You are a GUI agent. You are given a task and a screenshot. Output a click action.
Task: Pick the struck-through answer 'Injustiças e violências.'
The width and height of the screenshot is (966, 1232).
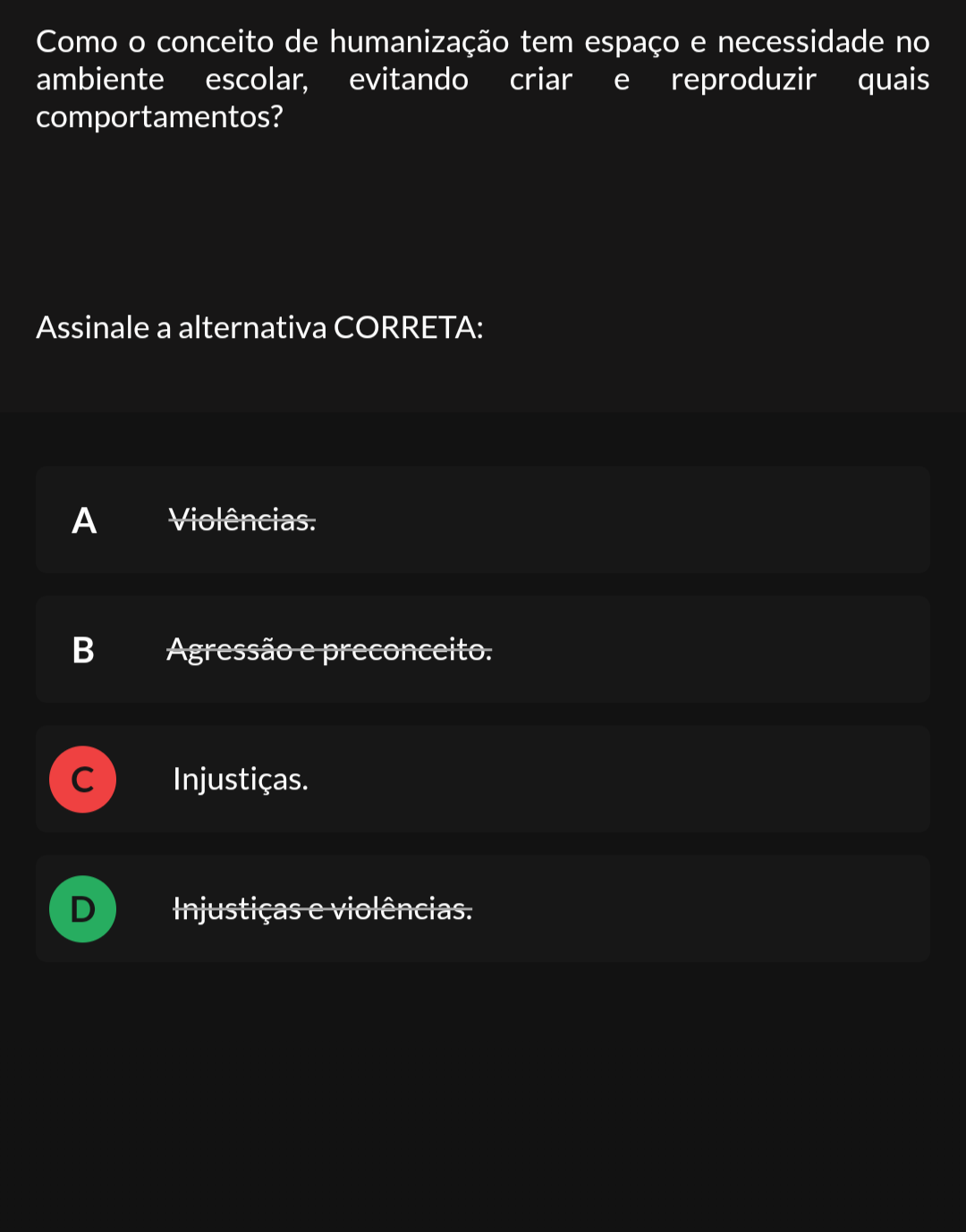pyautogui.click(x=323, y=908)
